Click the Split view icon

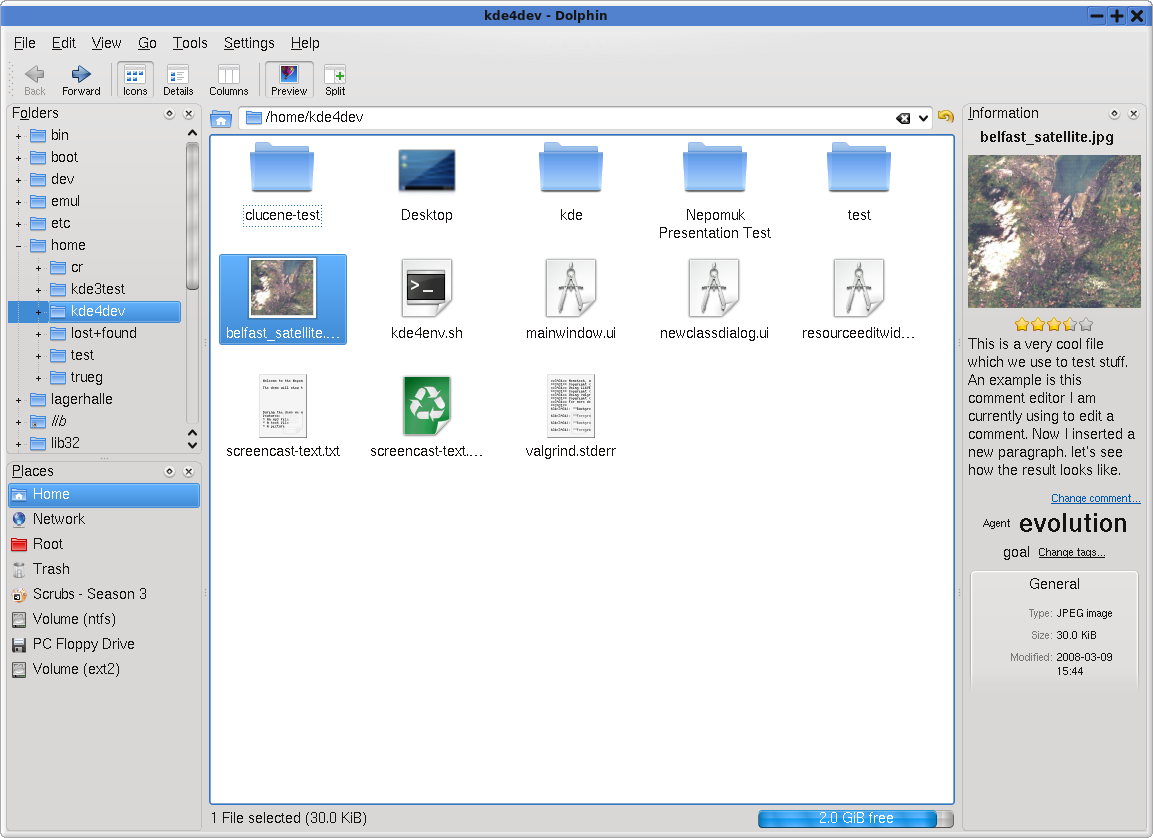pyautogui.click(x=335, y=75)
